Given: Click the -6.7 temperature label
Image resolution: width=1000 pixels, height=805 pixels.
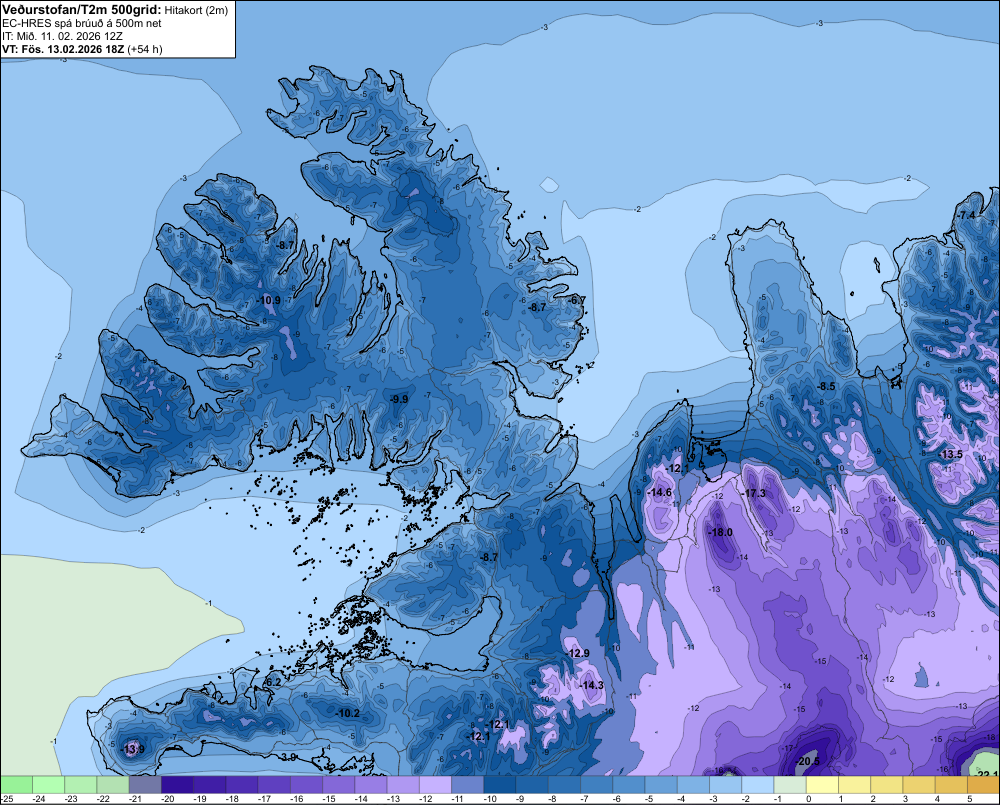Looking at the screenshot, I should [x=577, y=300].
